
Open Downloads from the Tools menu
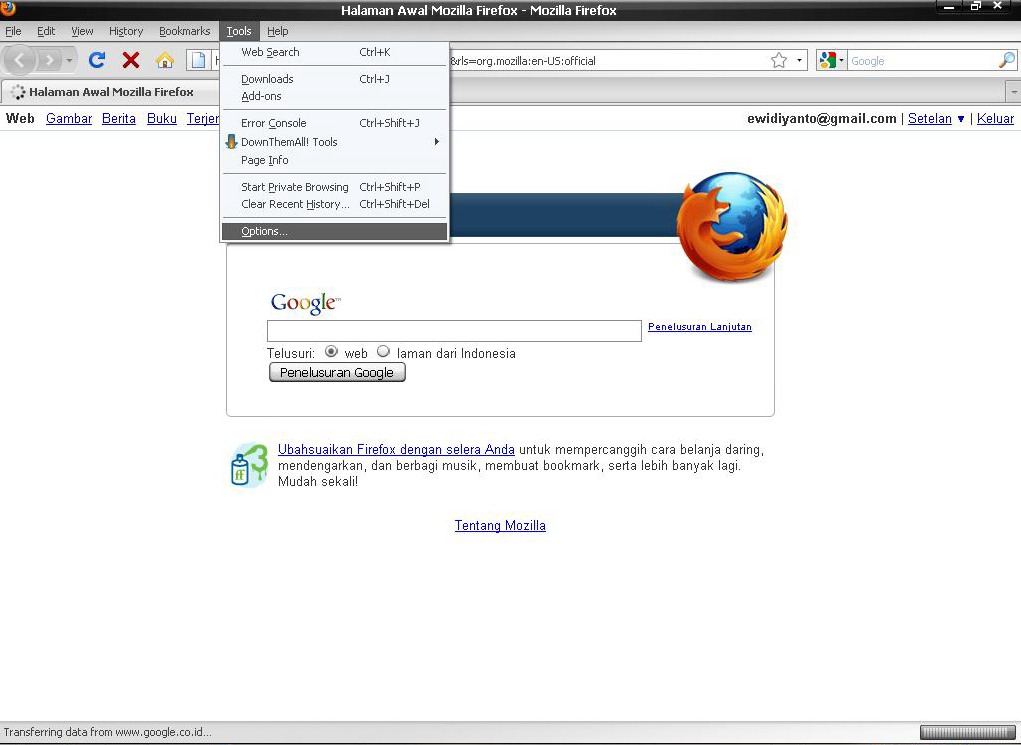(335, 79)
